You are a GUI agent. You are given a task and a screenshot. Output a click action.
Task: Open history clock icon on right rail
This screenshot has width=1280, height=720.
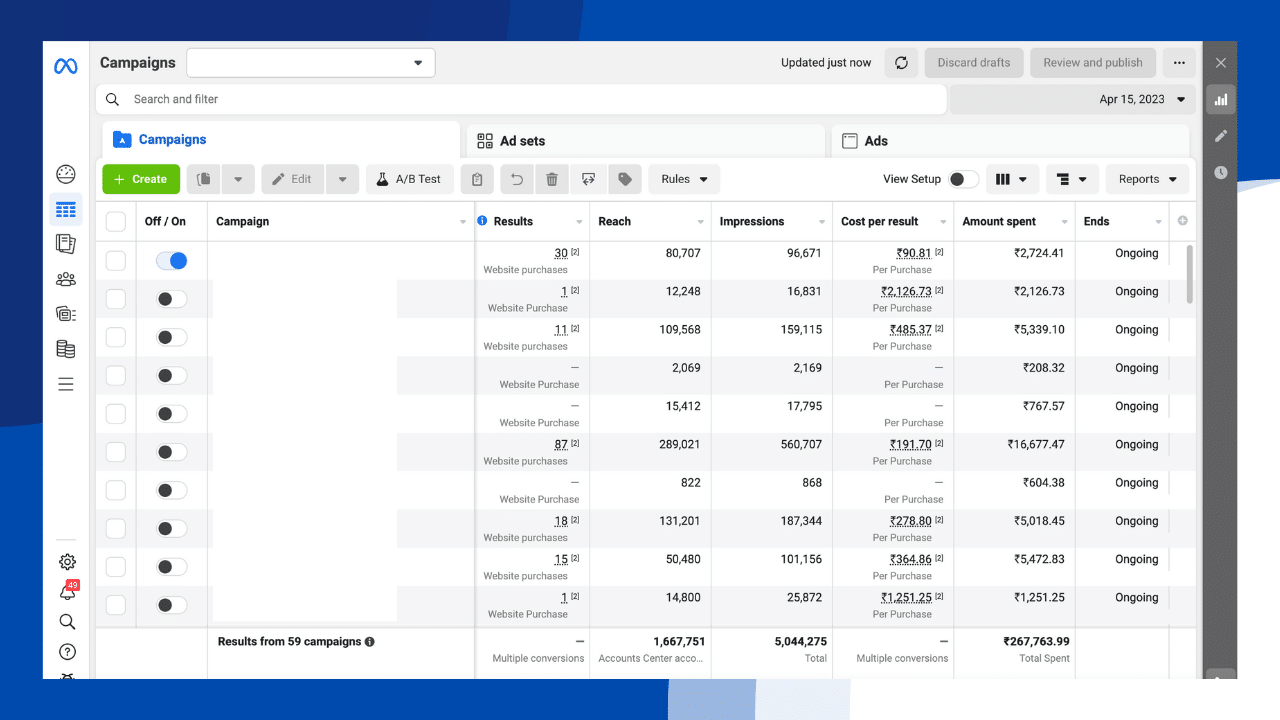[x=1221, y=173]
